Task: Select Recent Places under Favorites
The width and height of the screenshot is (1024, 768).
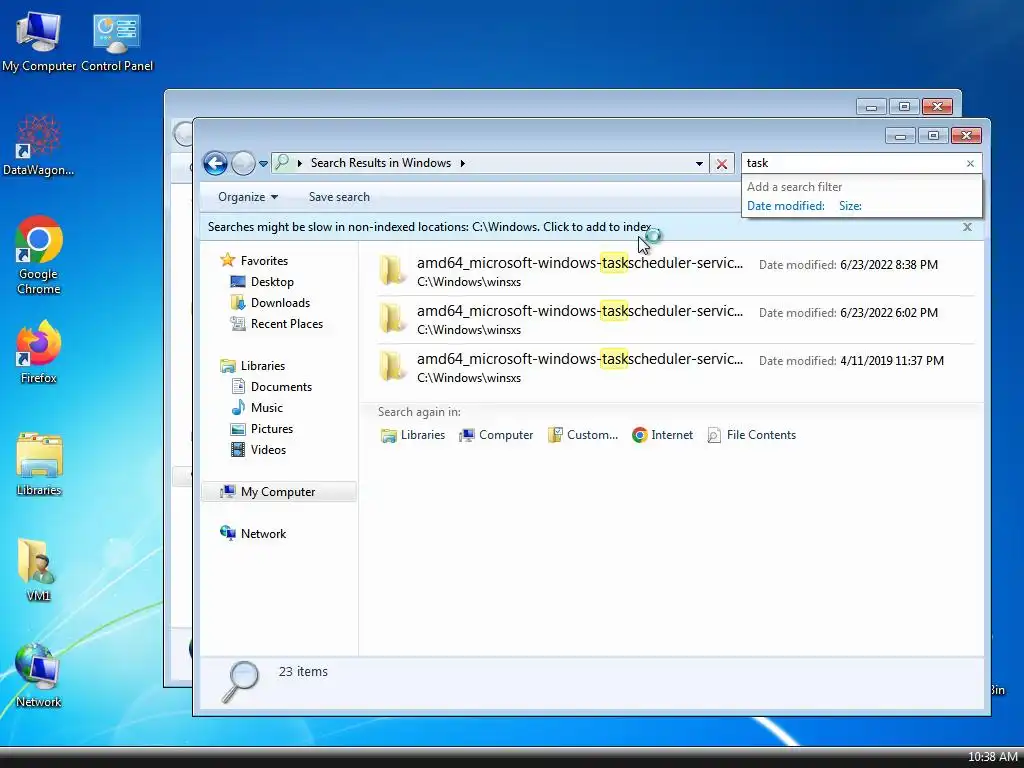Action: pyautogui.click(x=277, y=324)
